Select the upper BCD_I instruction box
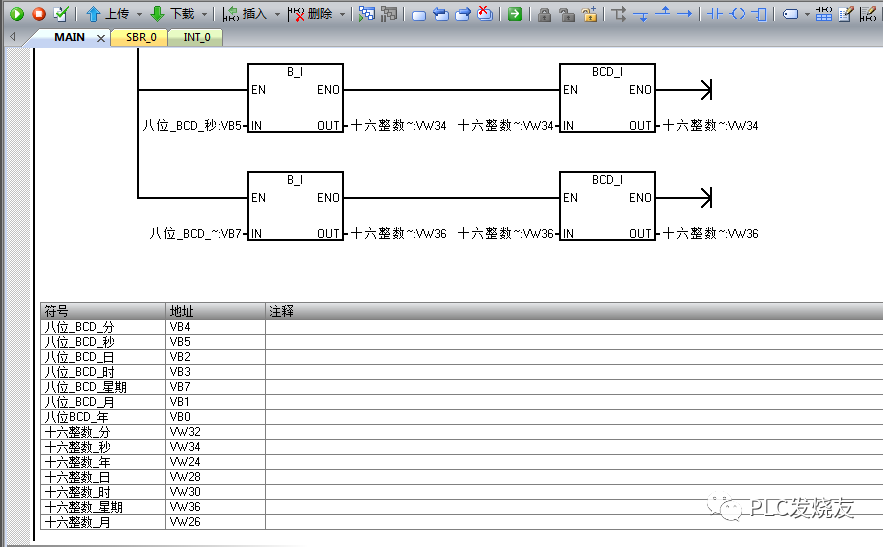Screen dimensions: 883x547 pyautogui.click(x=607, y=98)
